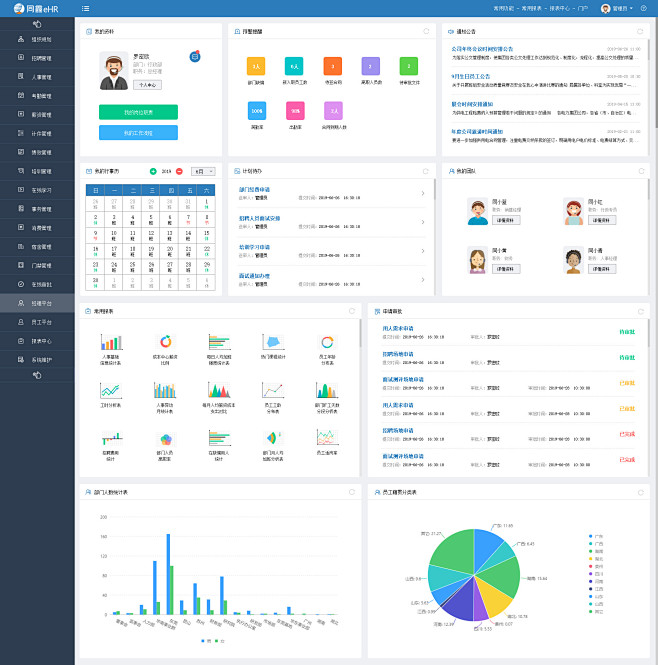Viewport: 658px width, 665px height.
Task: Refresh the 我的团队 team panel
Action: tap(641, 171)
